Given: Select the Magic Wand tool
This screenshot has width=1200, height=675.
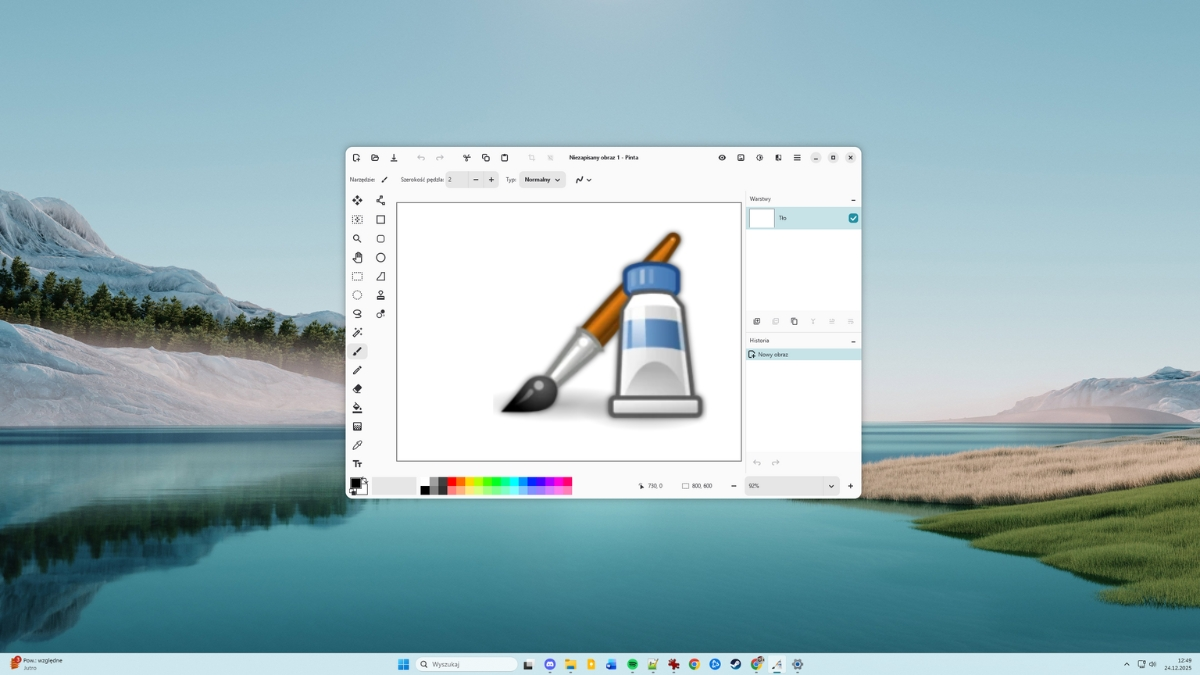Looking at the screenshot, I should 357,333.
